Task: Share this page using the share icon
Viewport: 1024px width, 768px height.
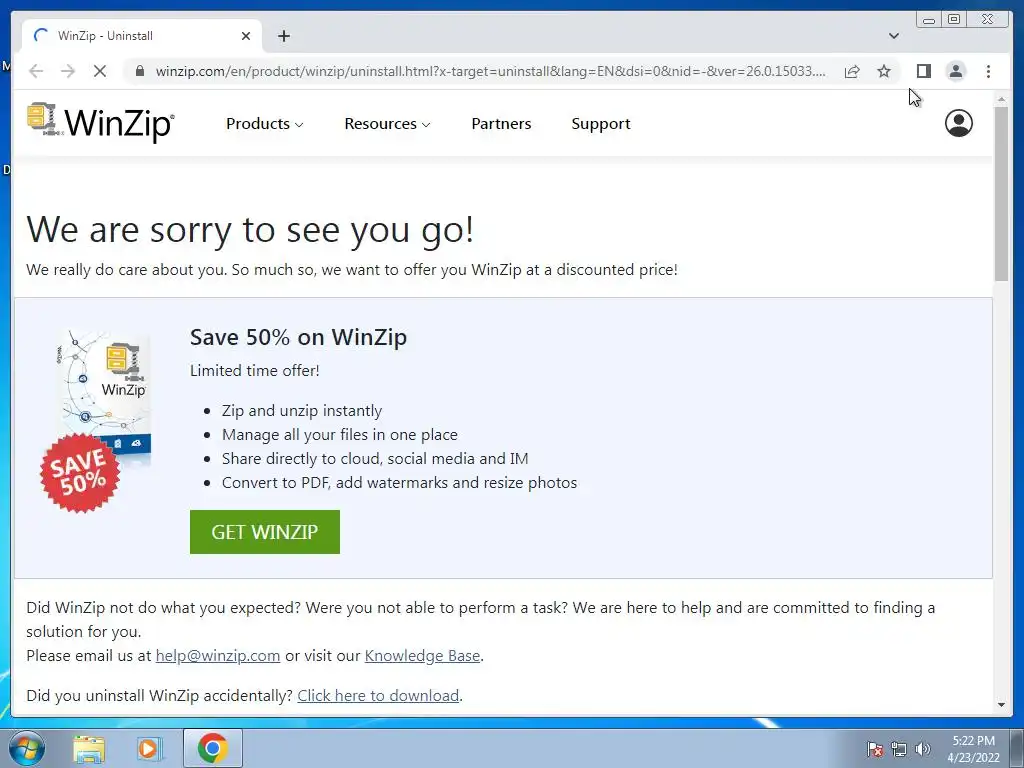Action: [852, 71]
